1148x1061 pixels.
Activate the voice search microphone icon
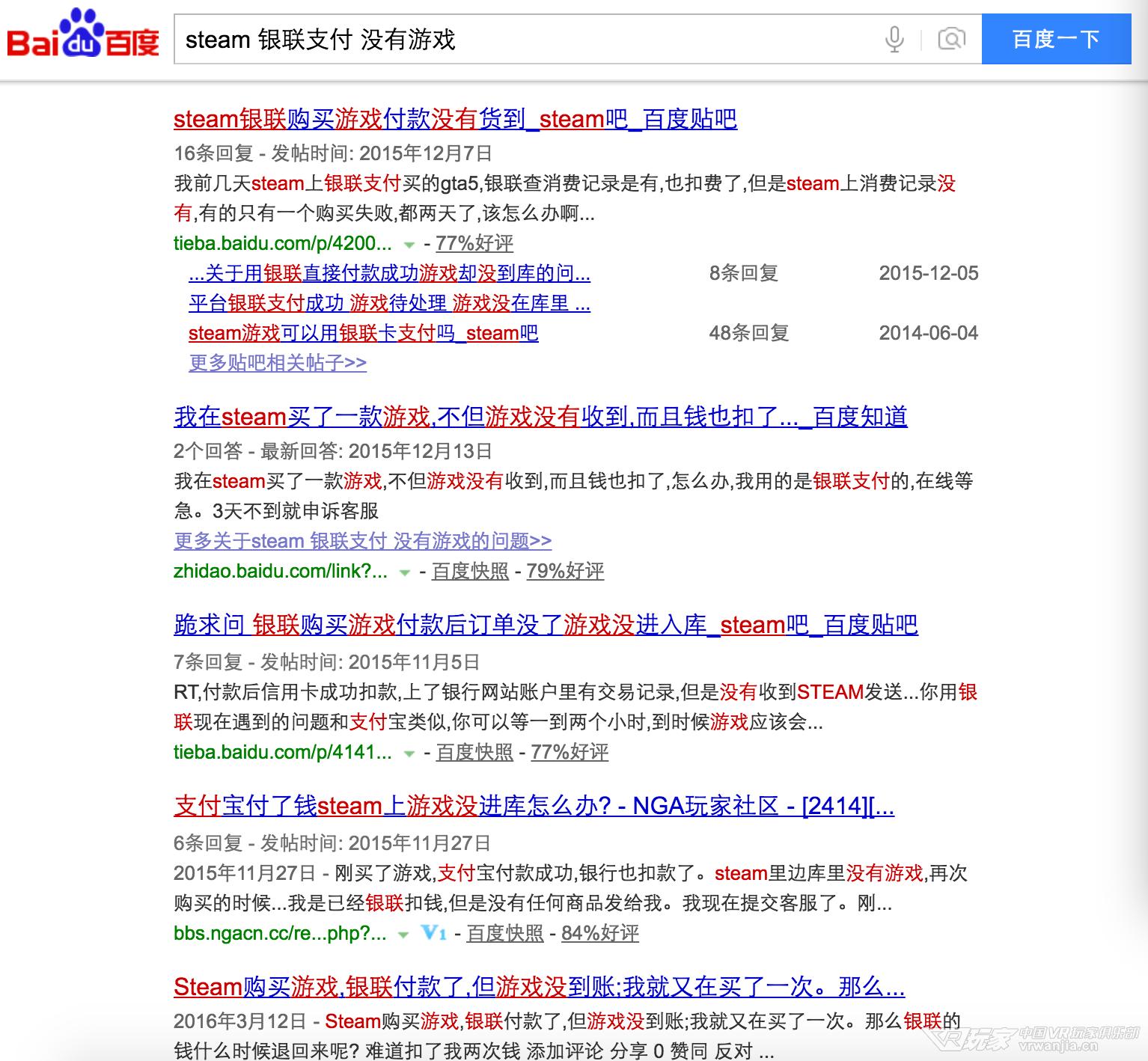(x=895, y=39)
